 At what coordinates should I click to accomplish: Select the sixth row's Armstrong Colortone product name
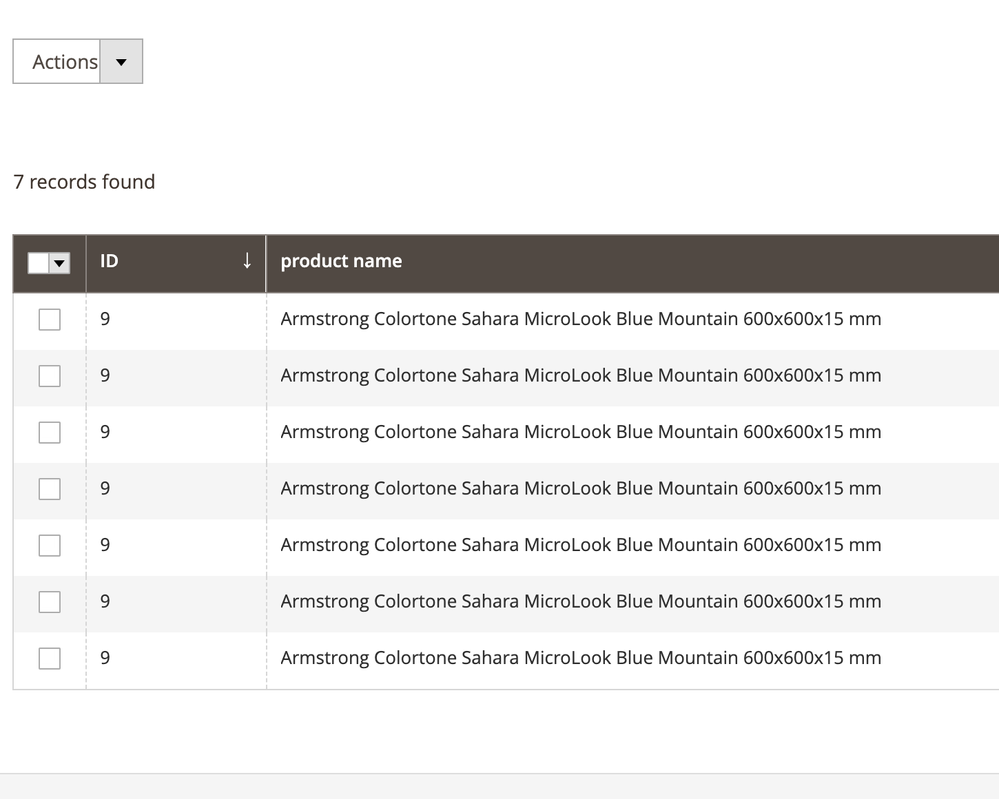click(580, 601)
